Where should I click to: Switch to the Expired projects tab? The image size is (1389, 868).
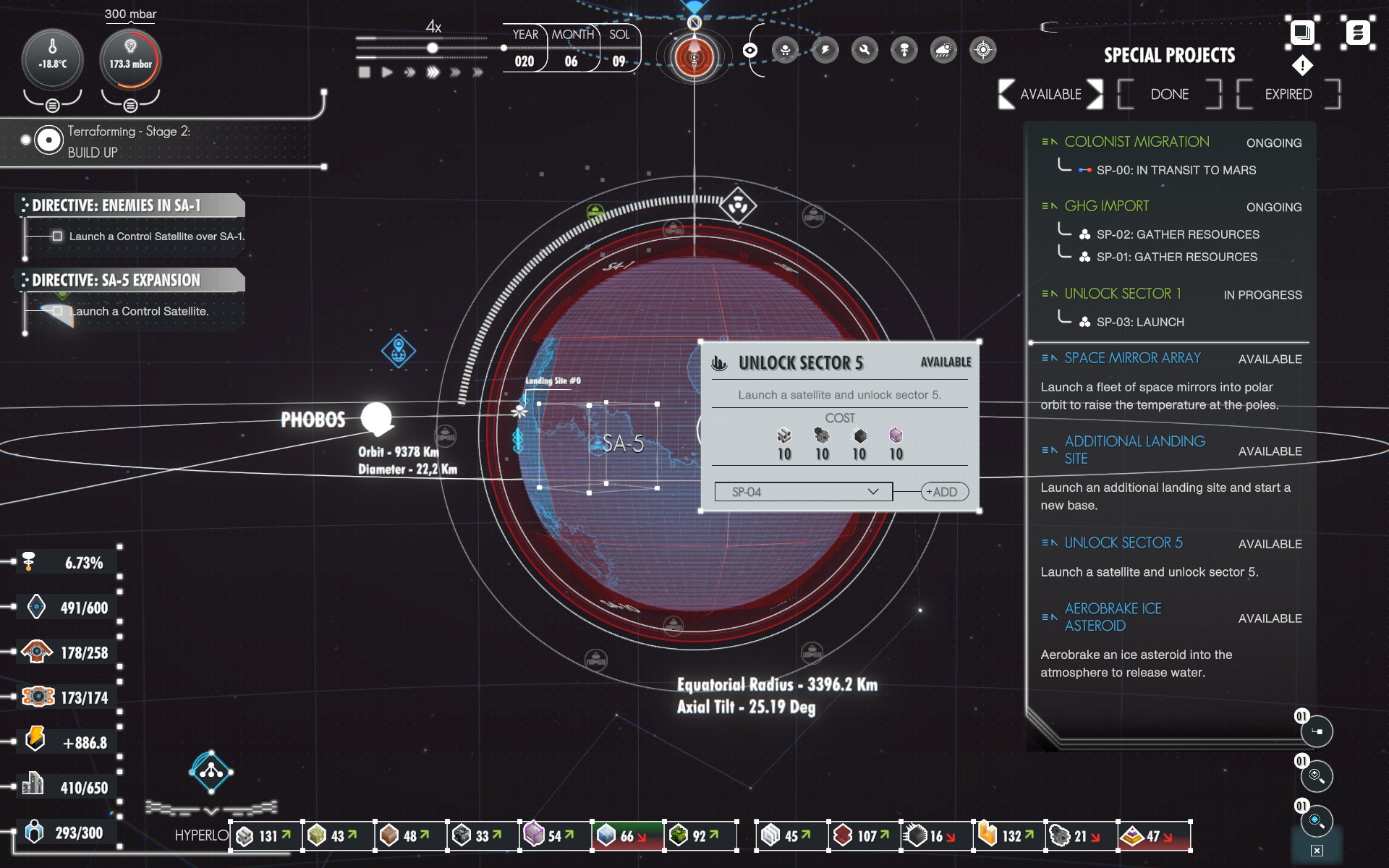1288,94
